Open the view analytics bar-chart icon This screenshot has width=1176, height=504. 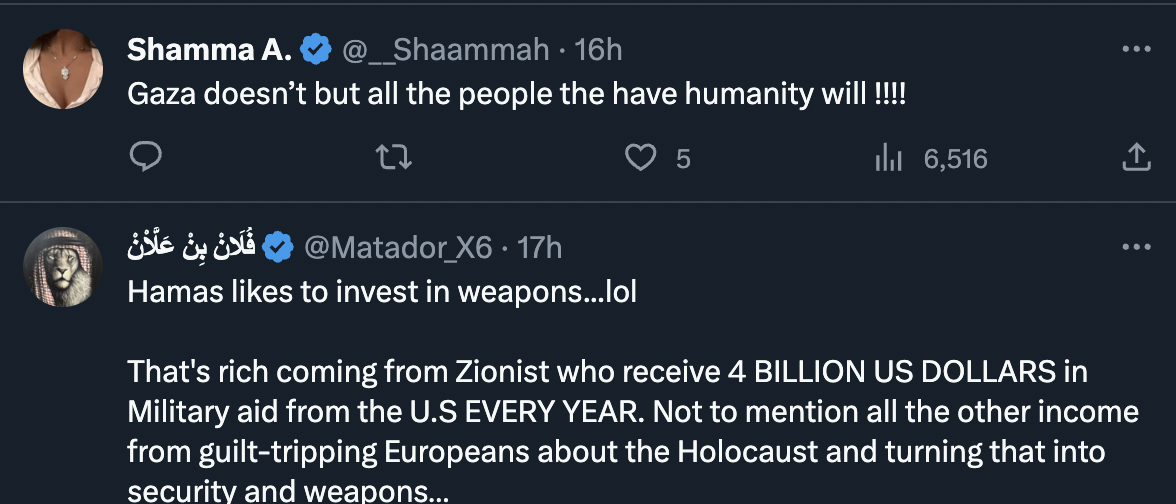890,157
